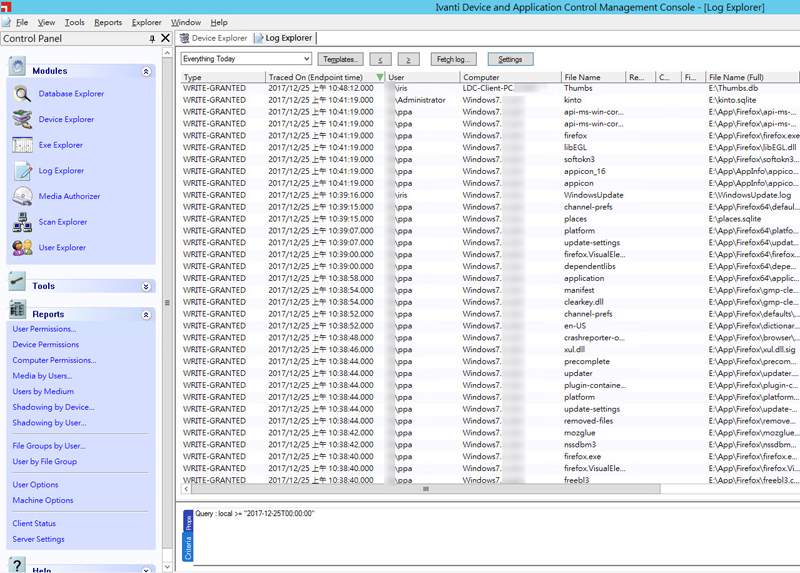The image size is (800, 573).
Task: Open the User Options link
Action: [35, 485]
